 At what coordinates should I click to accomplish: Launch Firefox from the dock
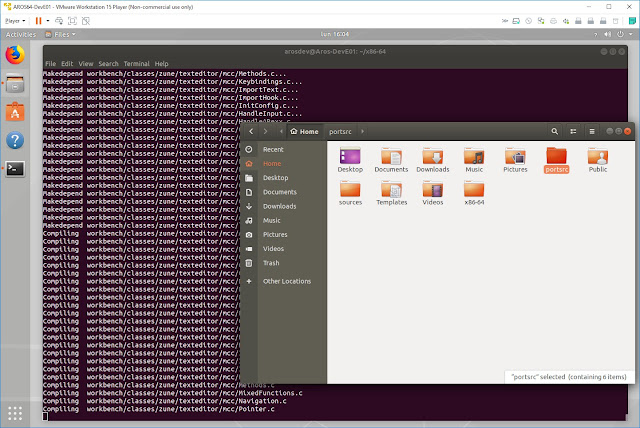[x=15, y=55]
